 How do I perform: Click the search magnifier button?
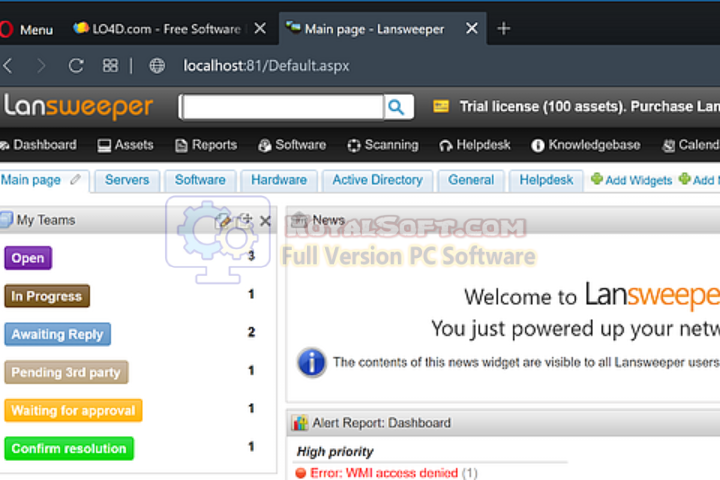tap(398, 107)
